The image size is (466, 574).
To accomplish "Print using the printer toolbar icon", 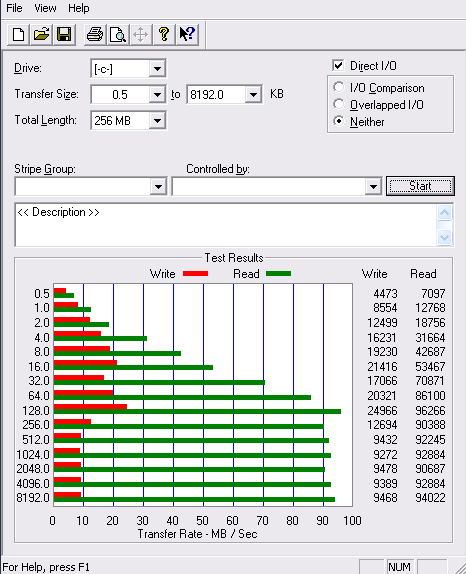I will (95, 35).
